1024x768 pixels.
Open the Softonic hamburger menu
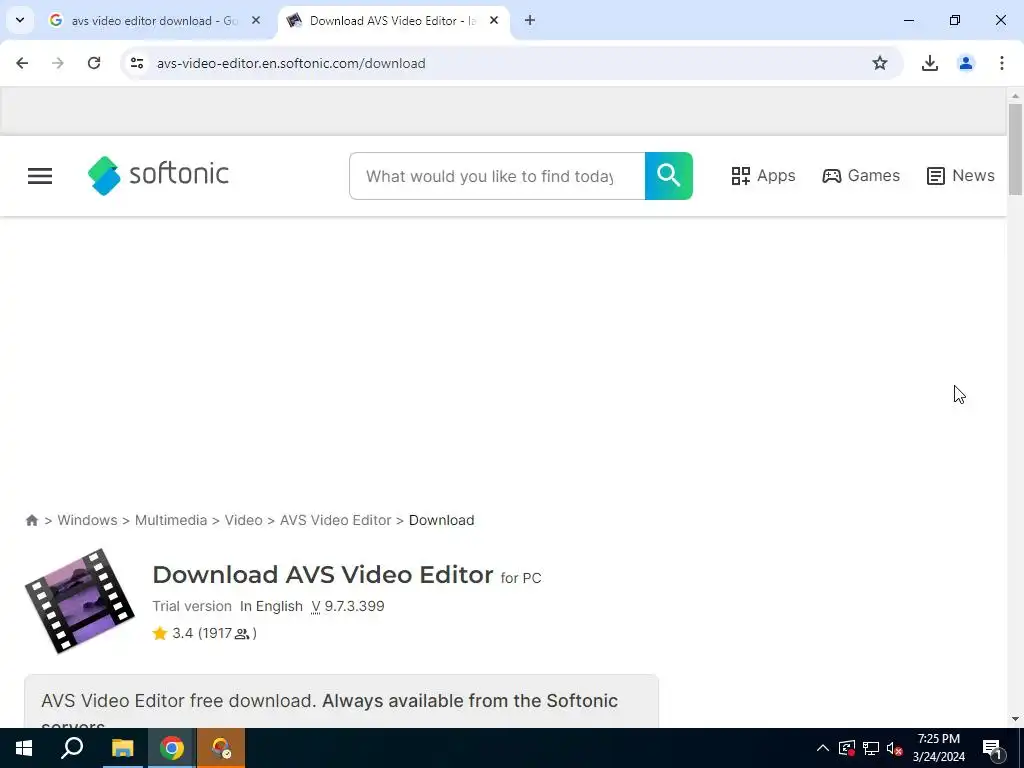pyautogui.click(x=40, y=176)
